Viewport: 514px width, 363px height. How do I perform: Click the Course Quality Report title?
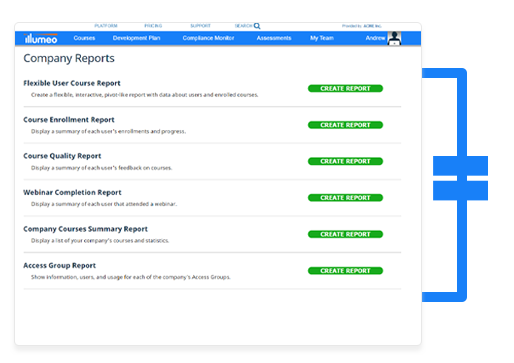click(x=62, y=156)
